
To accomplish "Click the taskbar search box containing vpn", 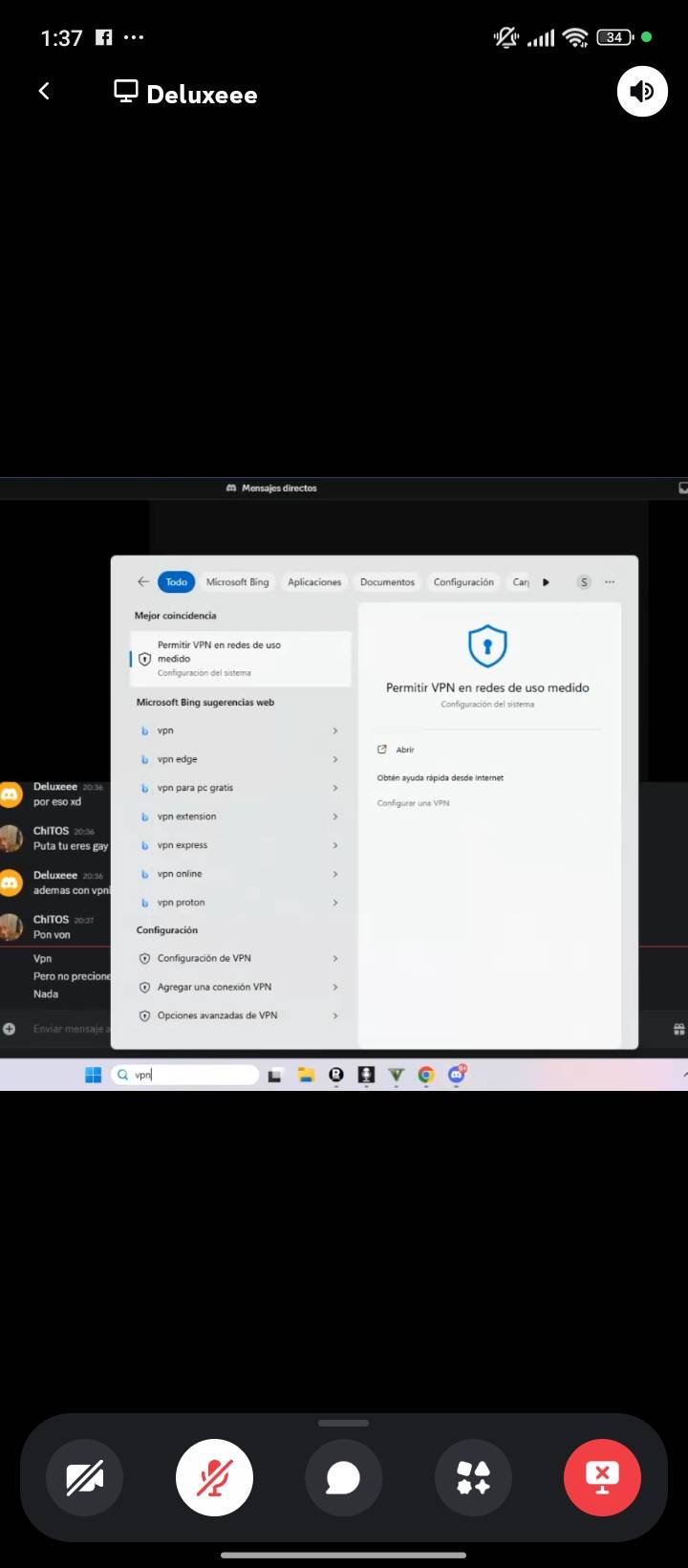I will pos(186,1075).
